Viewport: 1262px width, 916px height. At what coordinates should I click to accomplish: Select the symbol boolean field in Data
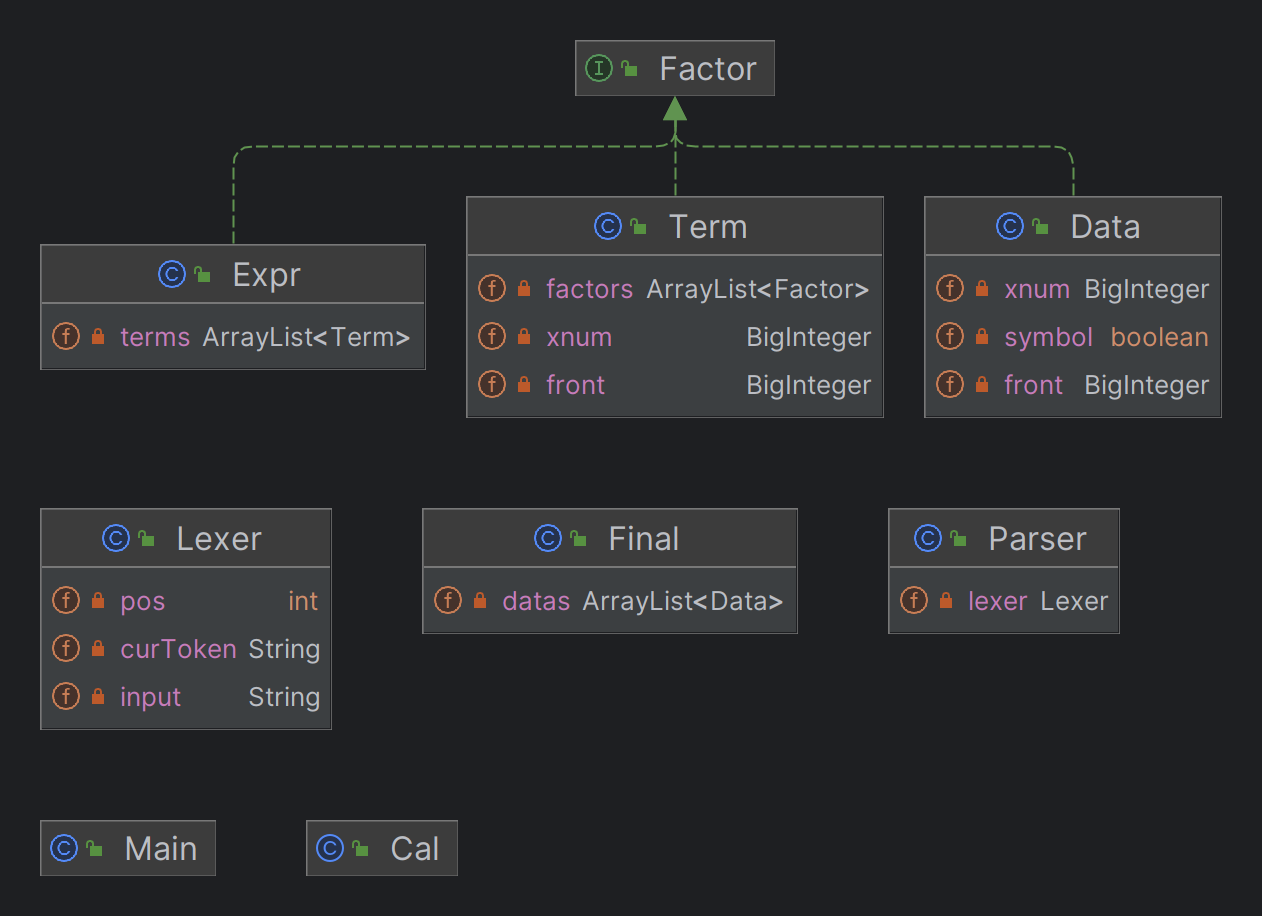point(1073,337)
